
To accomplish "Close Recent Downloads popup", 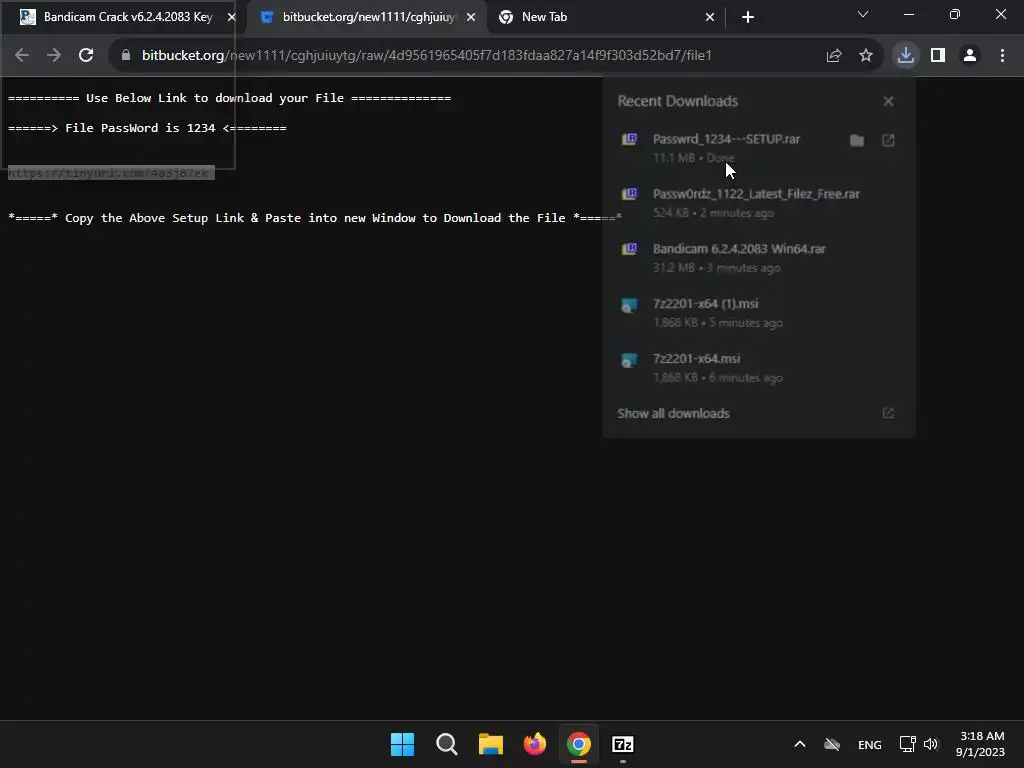I will click(x=888, y=101).
